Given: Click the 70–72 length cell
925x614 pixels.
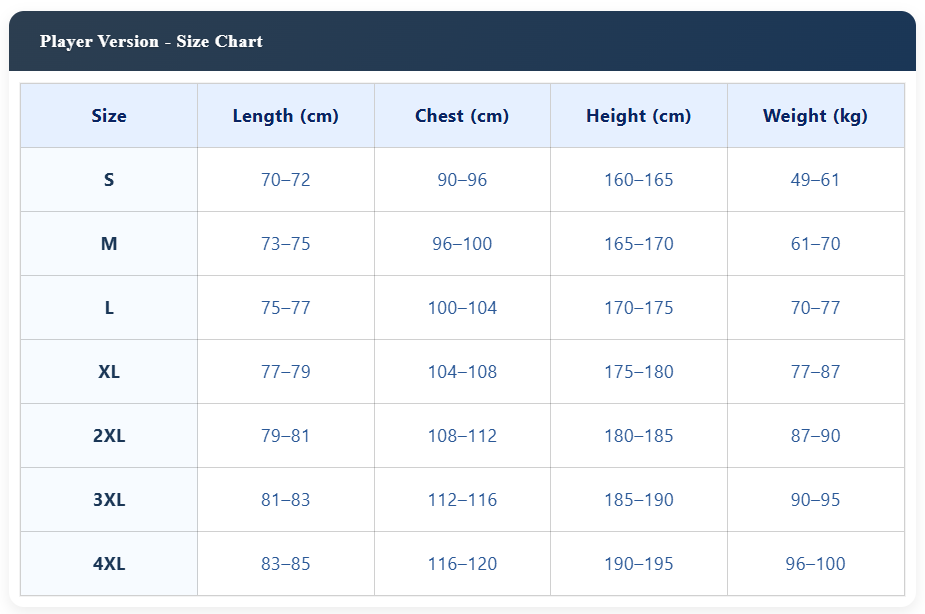Looking at the screenshot, I should (x=285, y=180).
